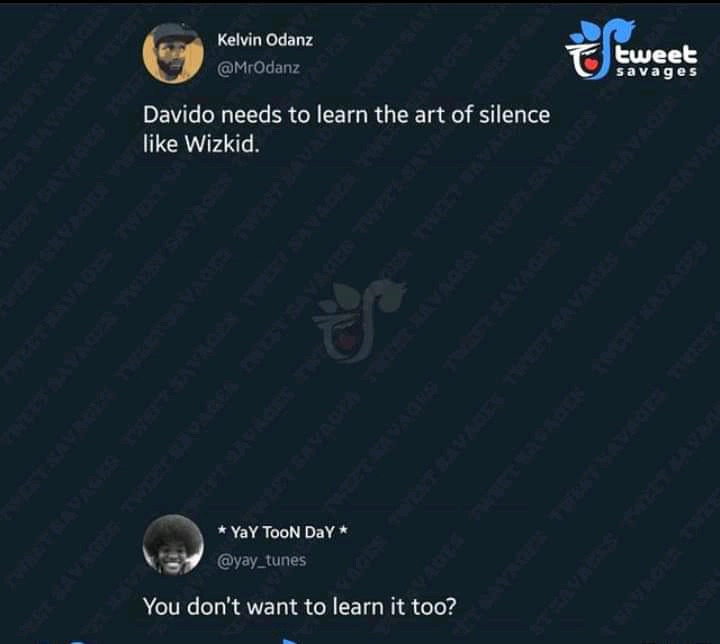Click the word 'Davido' in the tweet
Image resolution: width=720 pixels, height=644 pixels.
click(179, 115)
